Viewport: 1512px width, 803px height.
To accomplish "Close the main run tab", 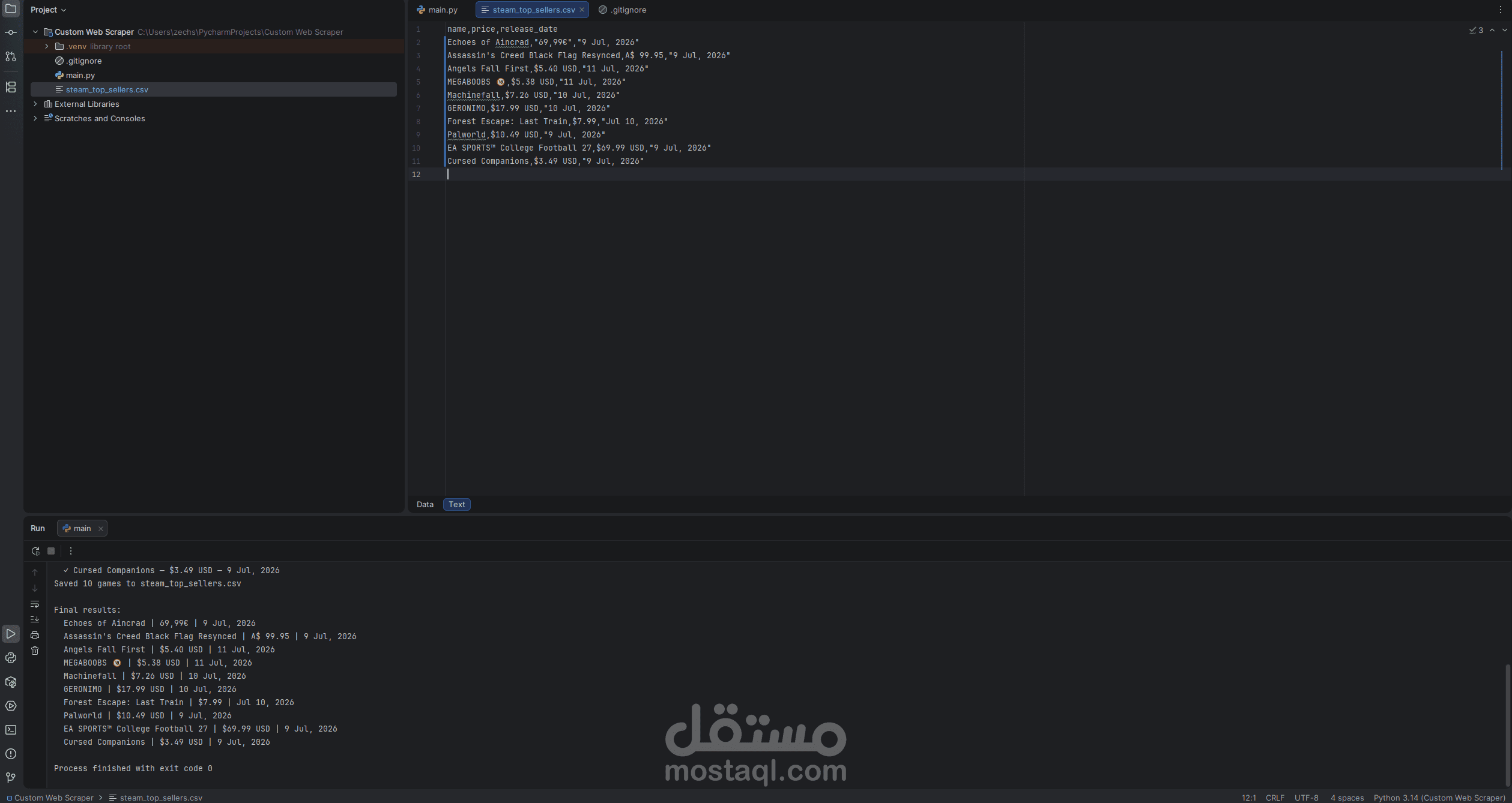I will coord(101,529).
